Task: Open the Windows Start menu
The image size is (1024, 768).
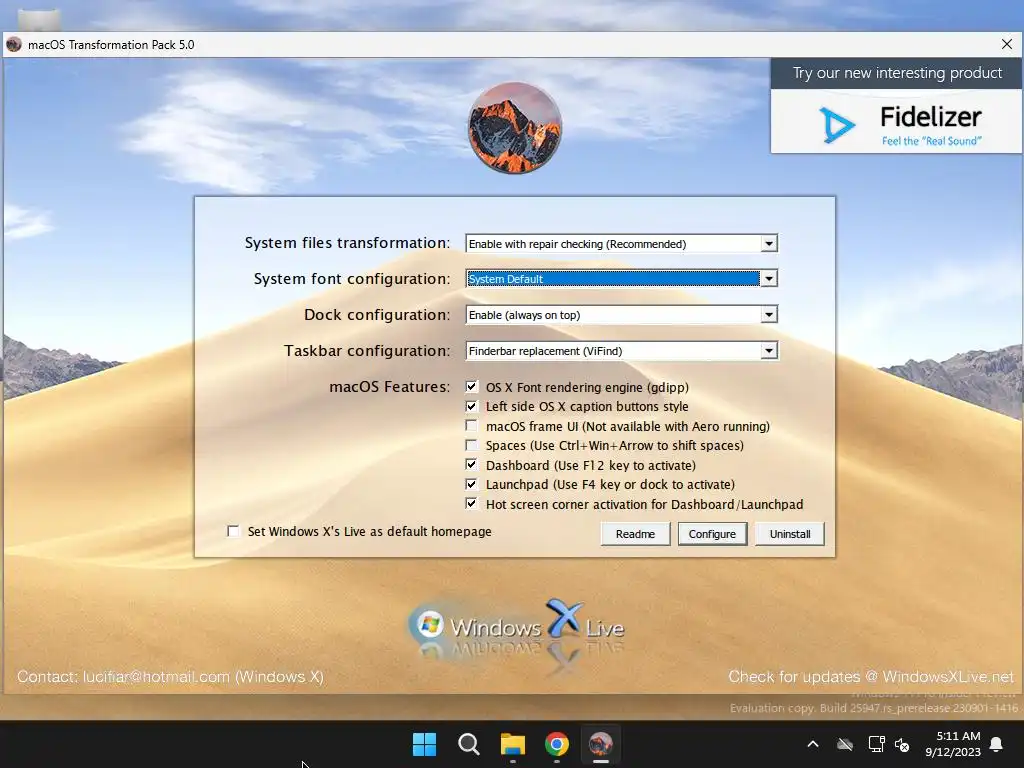Action: click(424, 744)
